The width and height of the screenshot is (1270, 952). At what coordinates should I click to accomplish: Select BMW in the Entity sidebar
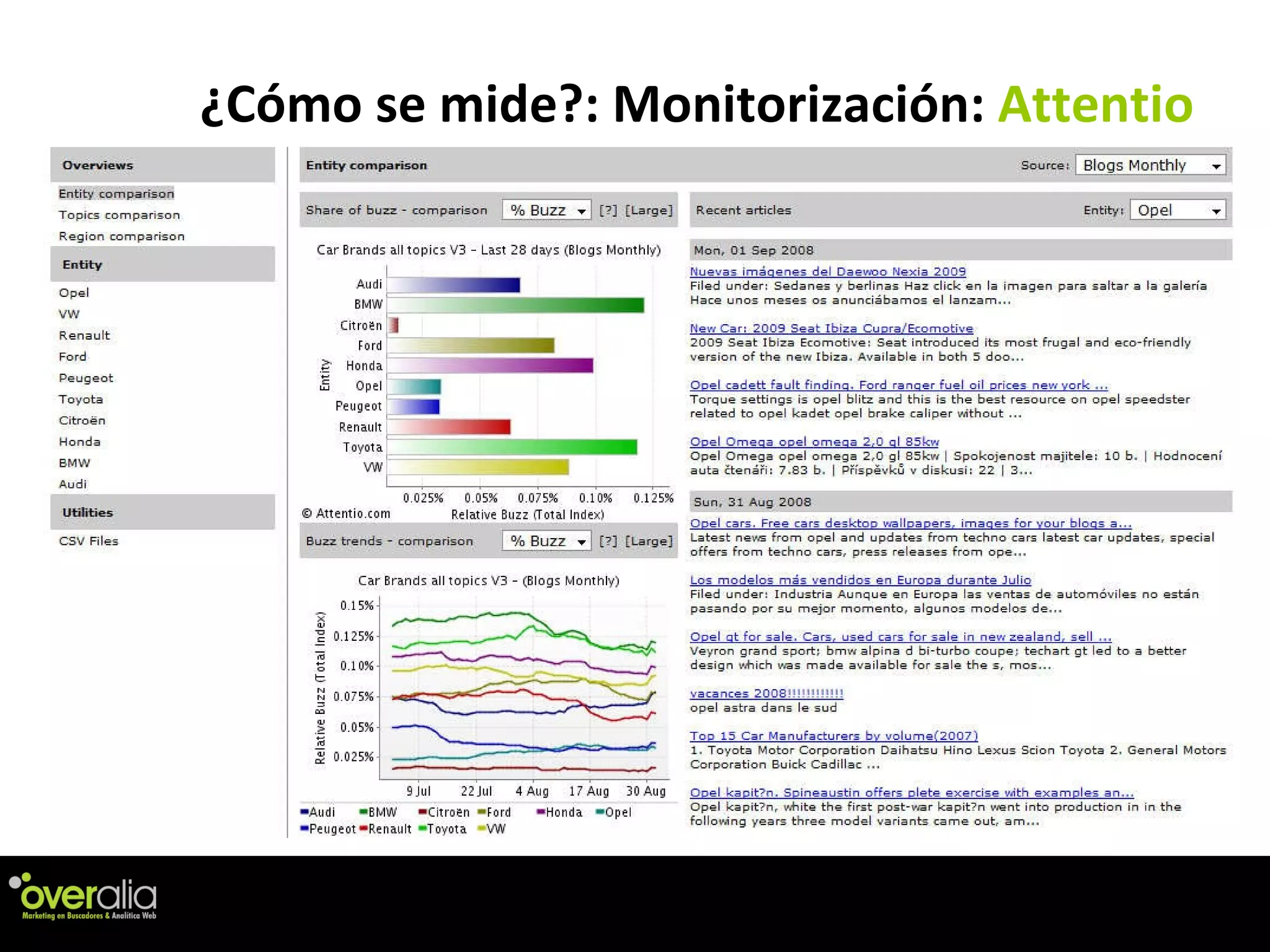(x=74, y=463)
